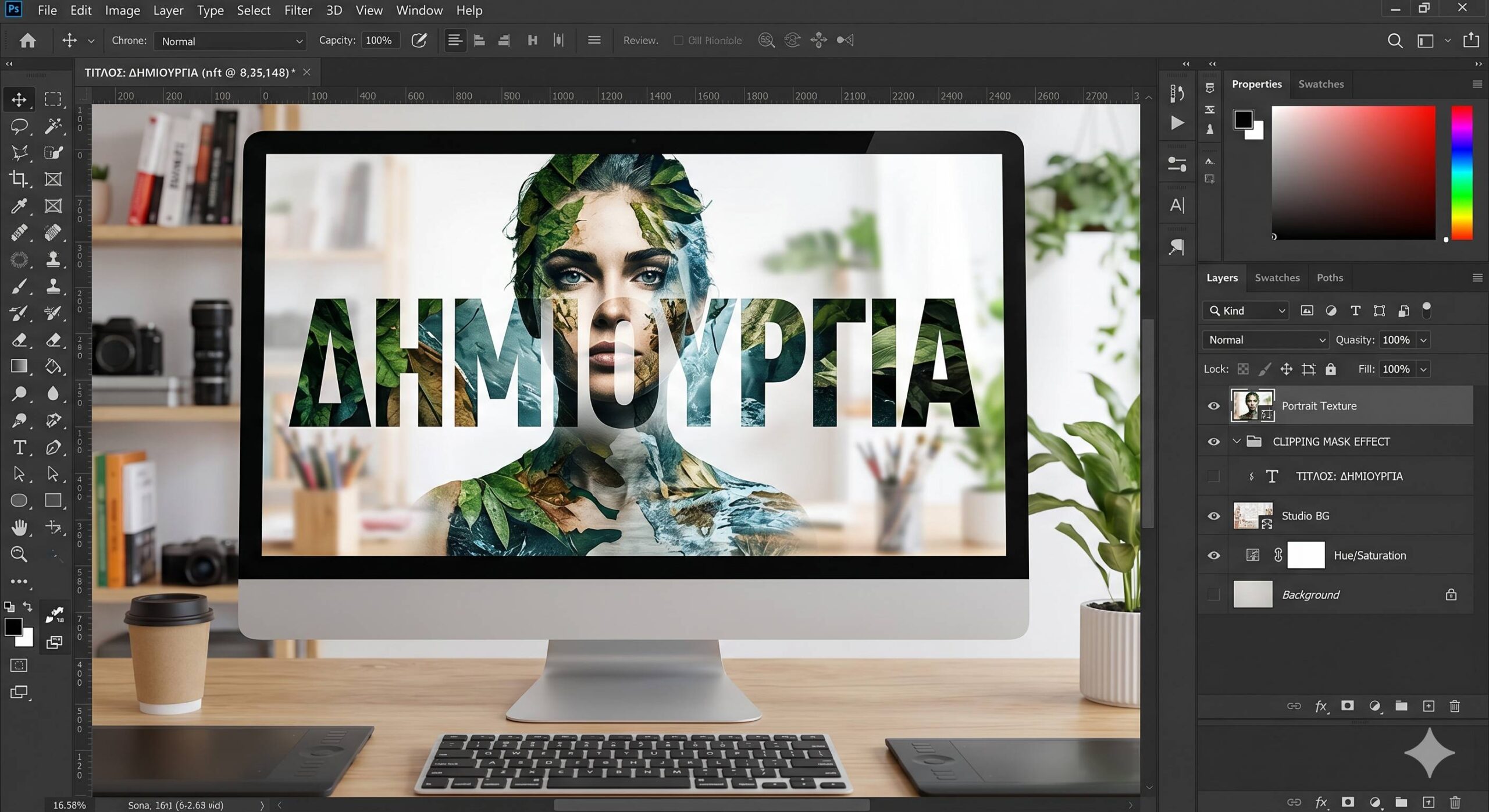Viewport: 1489px width, 812px height.
Task: Click the Capcity percentage input field
Action: (x=379, y=40)
